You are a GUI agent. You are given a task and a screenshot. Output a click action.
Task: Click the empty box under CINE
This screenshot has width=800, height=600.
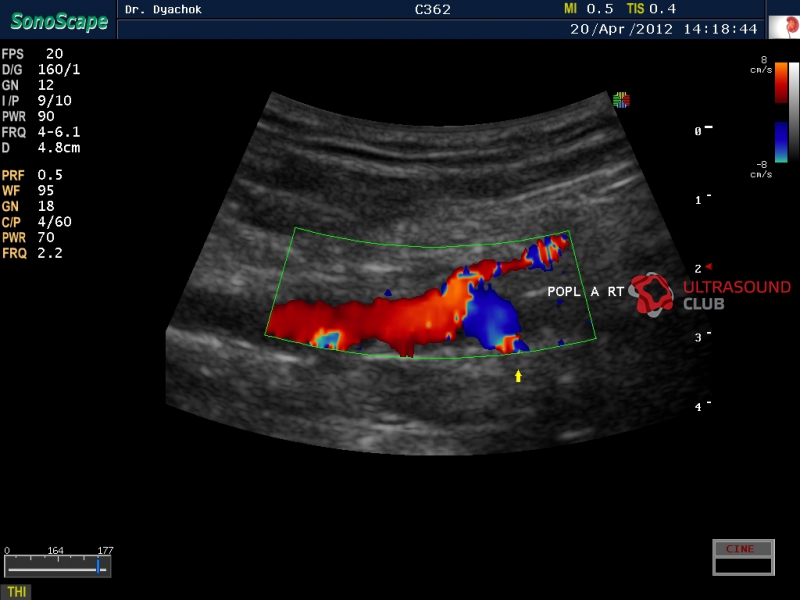pos(743,566)
